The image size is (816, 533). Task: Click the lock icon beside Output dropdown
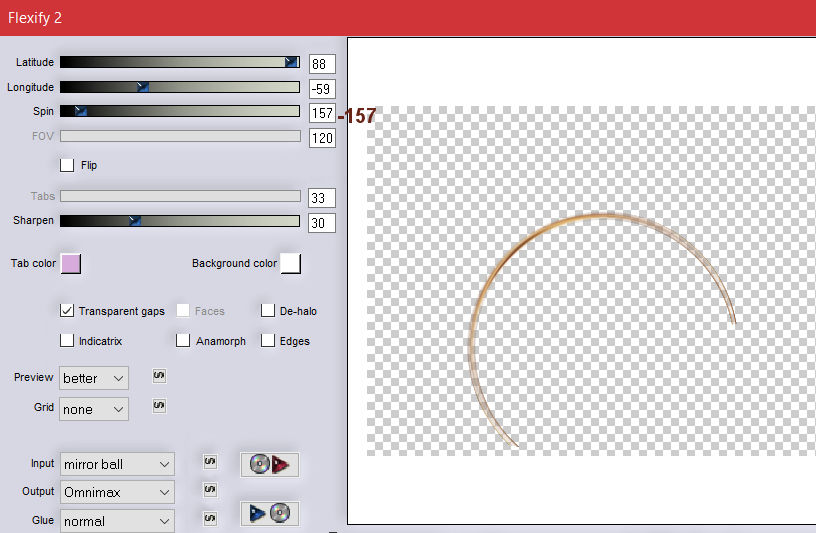pos(210,490)
